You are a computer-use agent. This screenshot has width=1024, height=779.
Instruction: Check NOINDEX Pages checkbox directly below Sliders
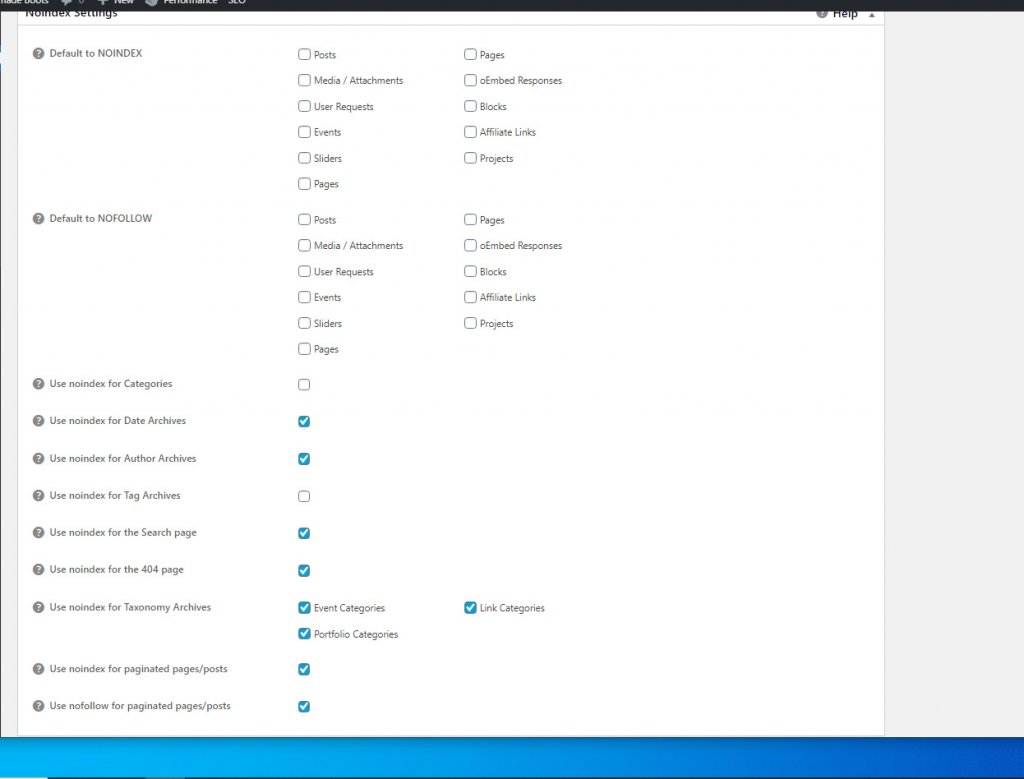pos(304,184)
